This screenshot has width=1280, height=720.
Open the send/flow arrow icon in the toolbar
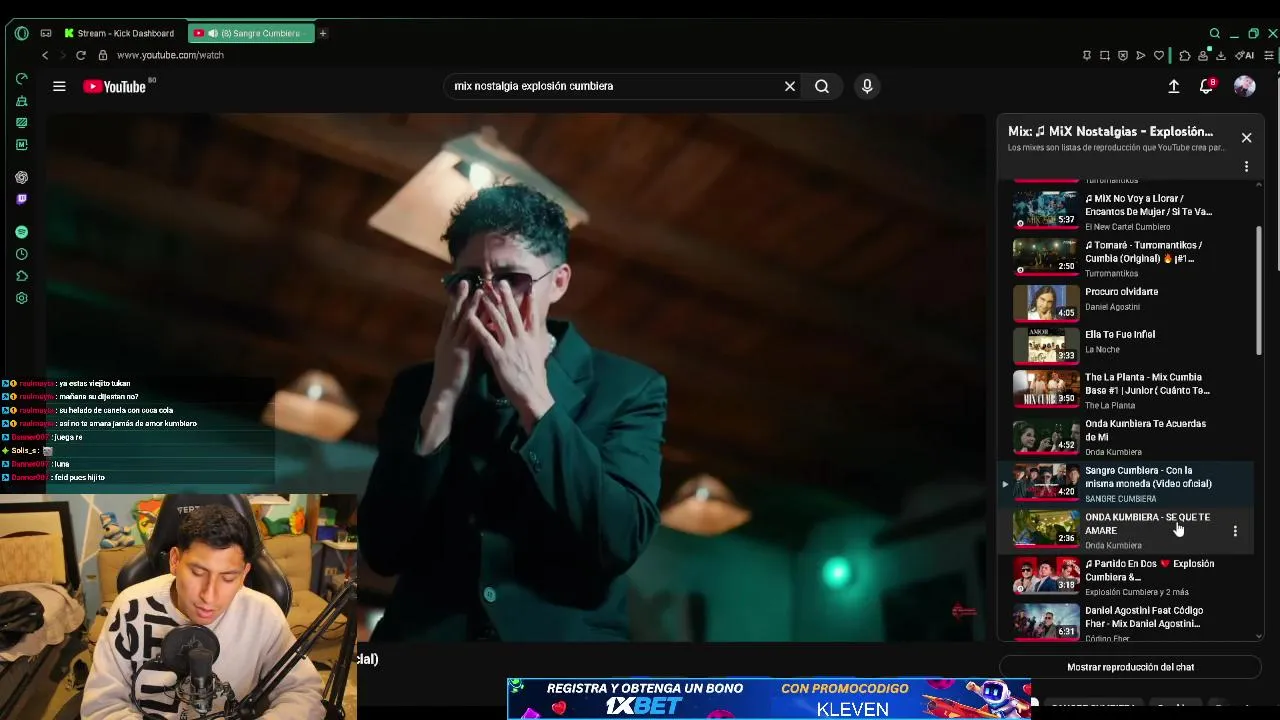[1141, 55]
